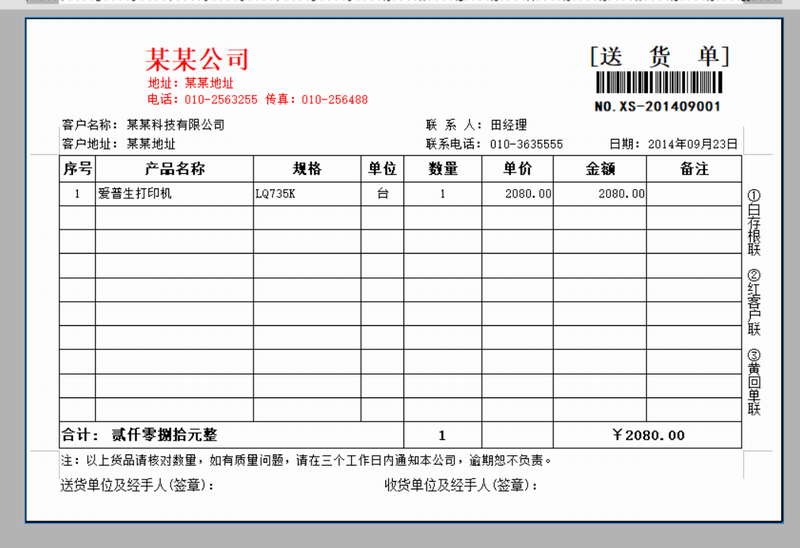Select the LQ735K specification cell
Viewport: 800px width, 548px height.
(275, 194)
